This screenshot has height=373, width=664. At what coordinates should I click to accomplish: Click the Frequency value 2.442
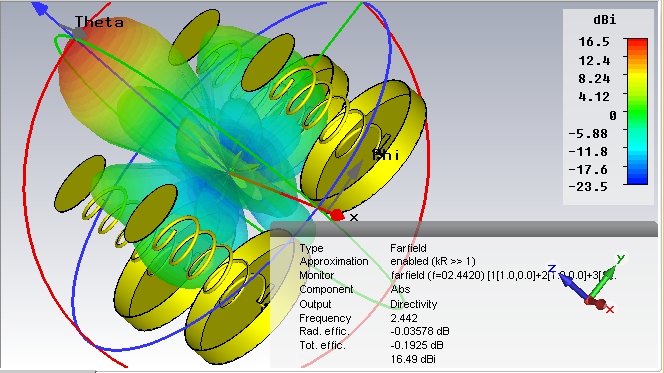pos(404,318)
